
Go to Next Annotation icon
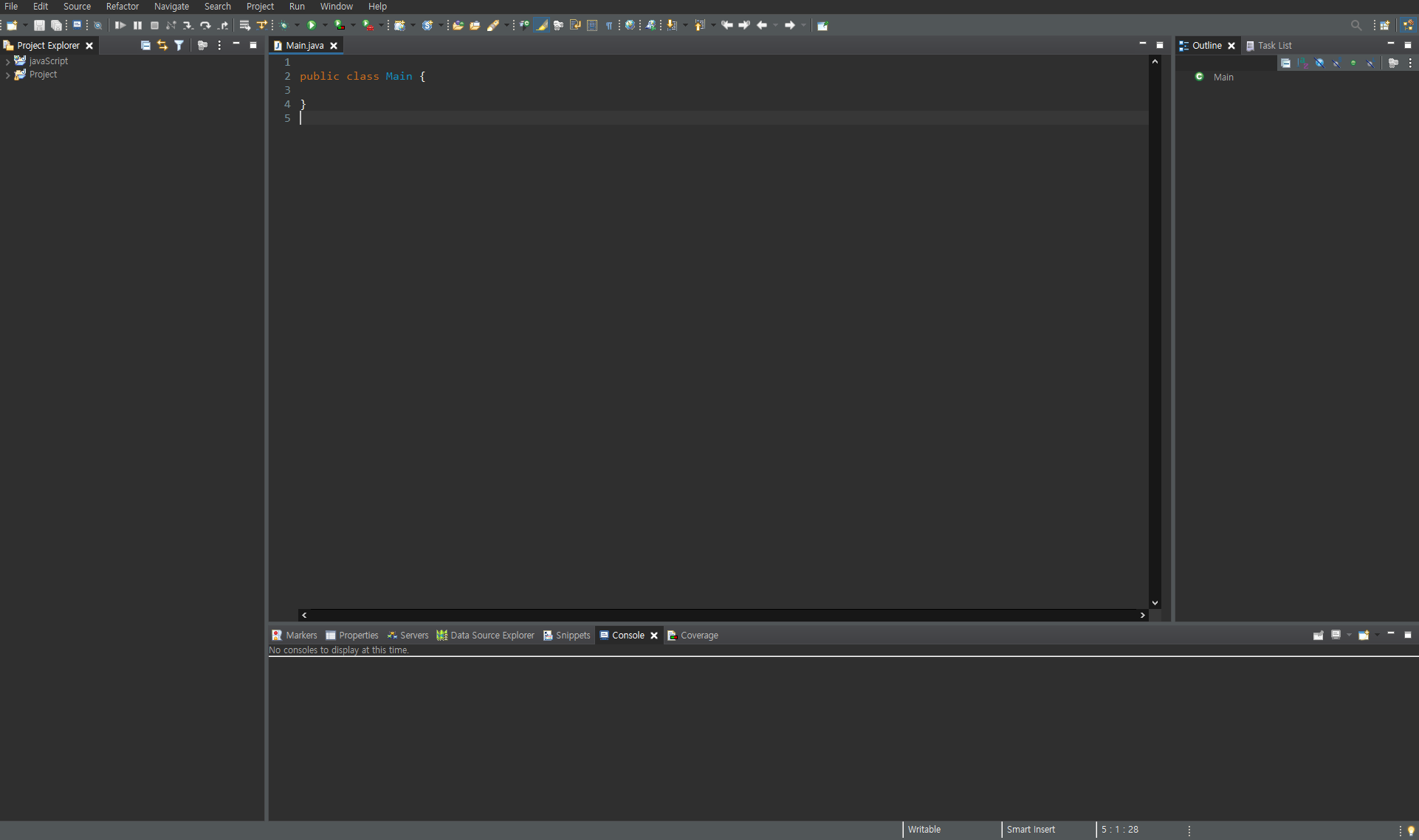(672, 25)
